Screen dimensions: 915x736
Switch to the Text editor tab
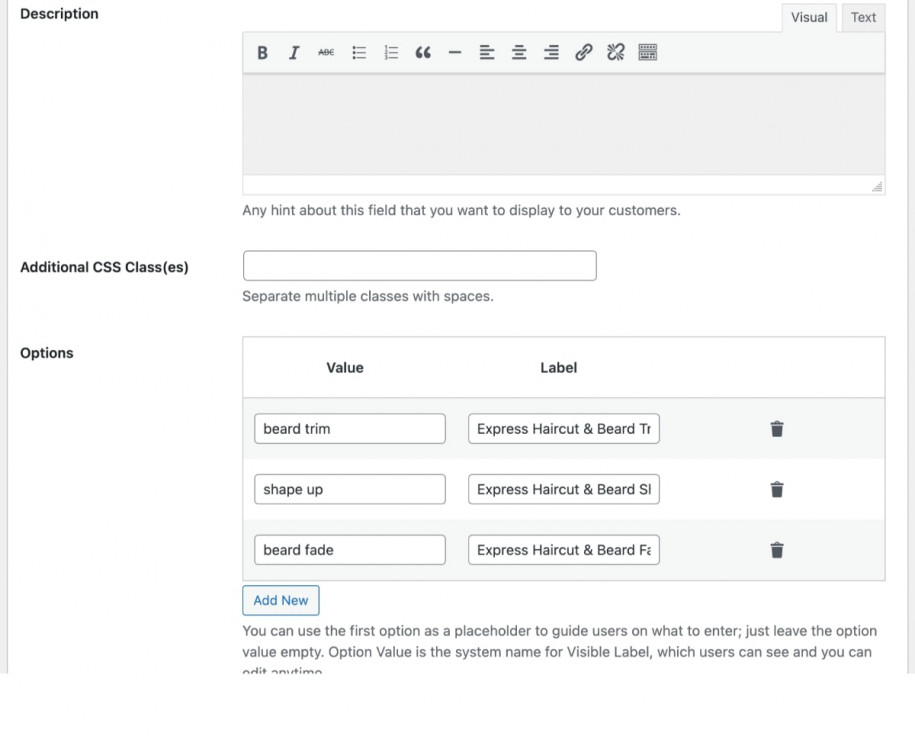tap(862, 17)
